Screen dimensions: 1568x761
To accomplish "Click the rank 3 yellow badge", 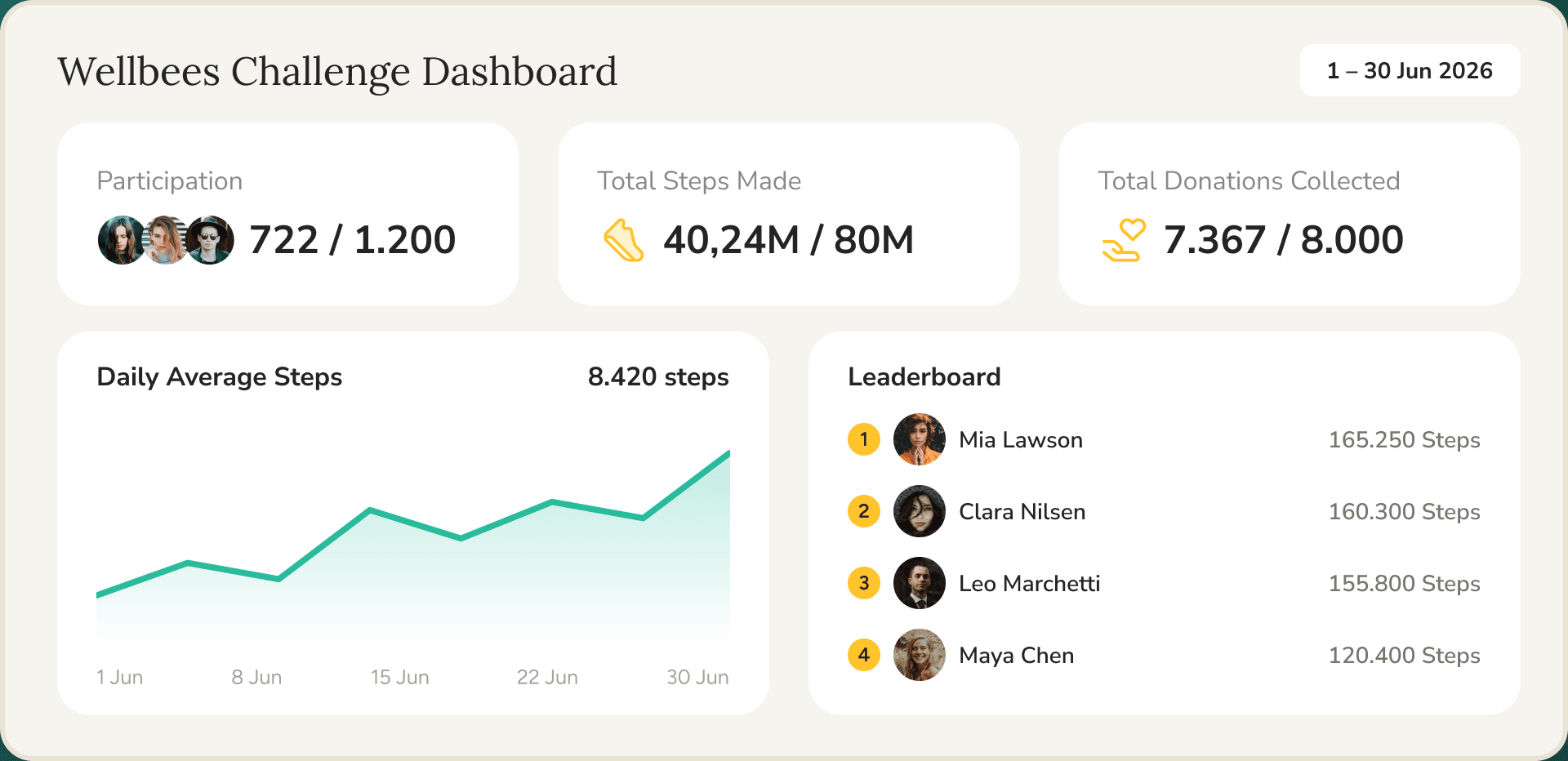I will pyautogui.click(x=864, y=583).
